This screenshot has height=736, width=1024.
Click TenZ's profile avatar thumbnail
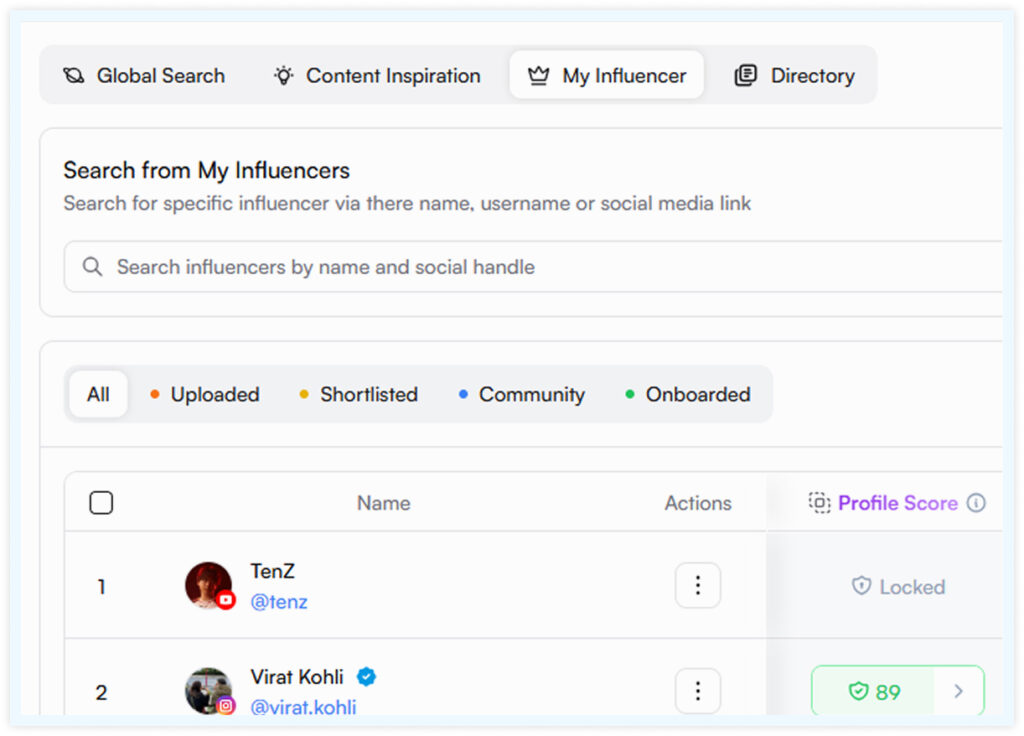click(208, 585)
